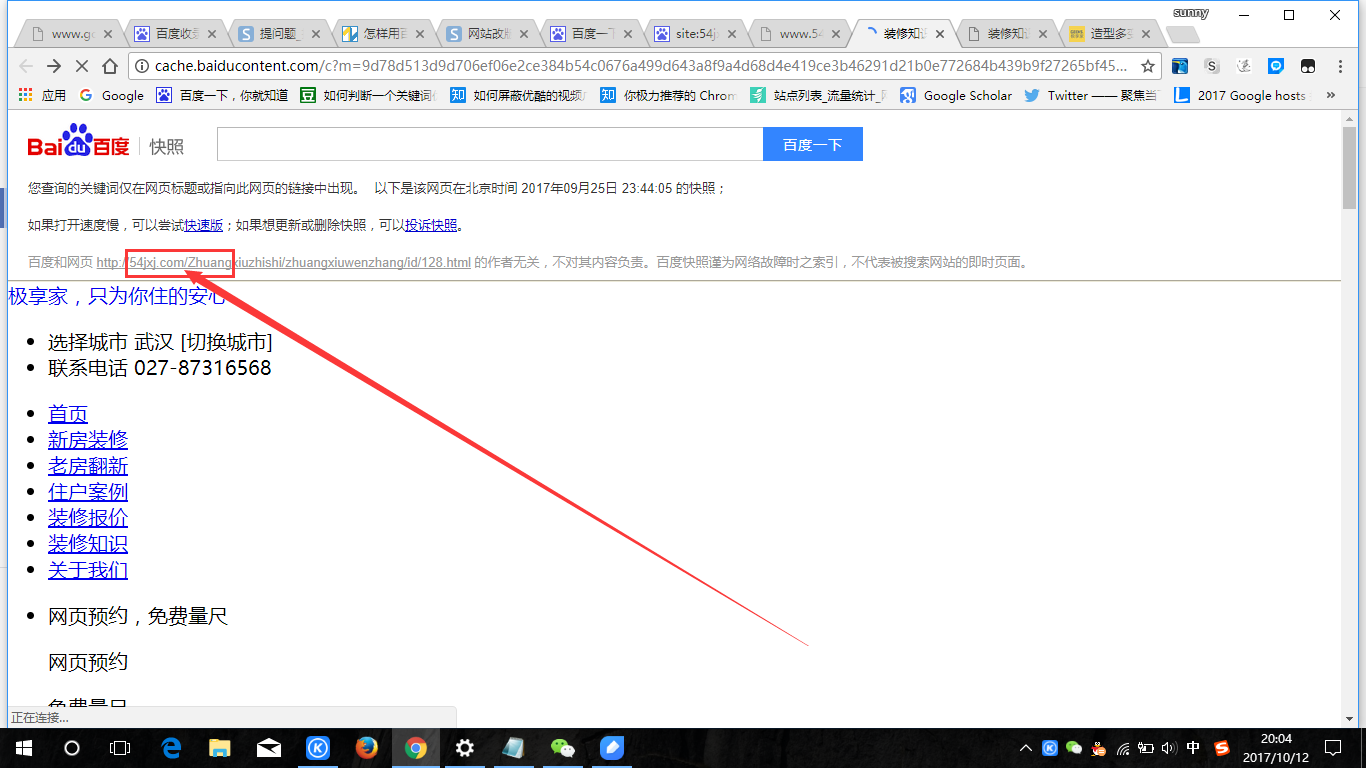The image size is (1366, 768).
Task: Click the 'S' extension icon beside address bar
Action: pos(1212,66)
